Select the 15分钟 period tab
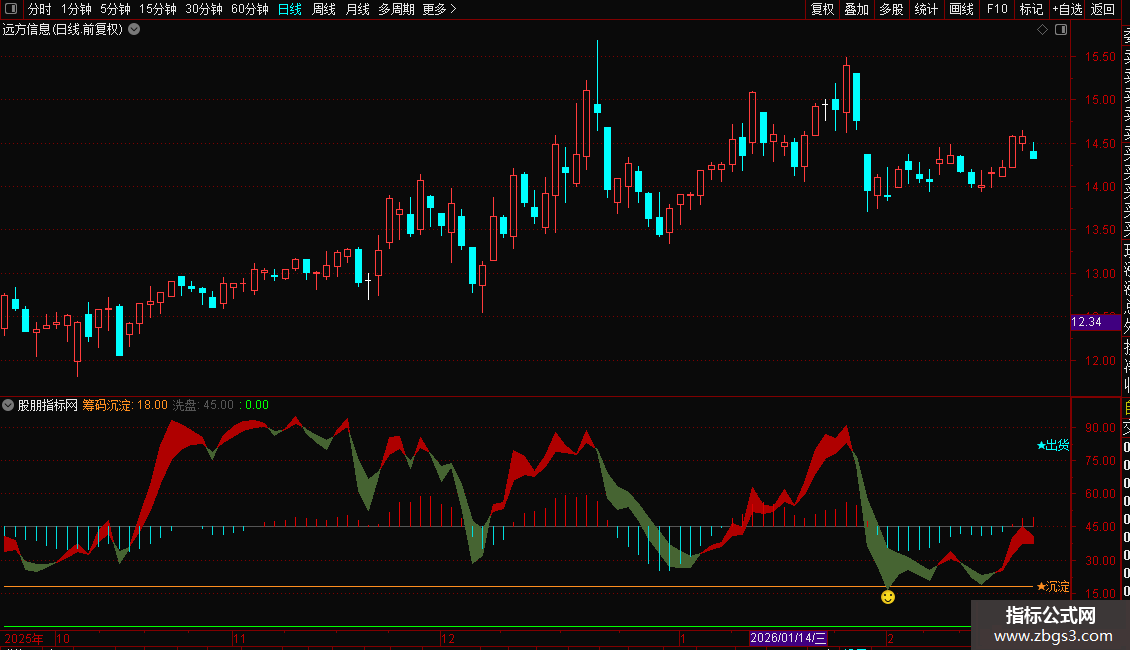 click(x=158, y=9)
